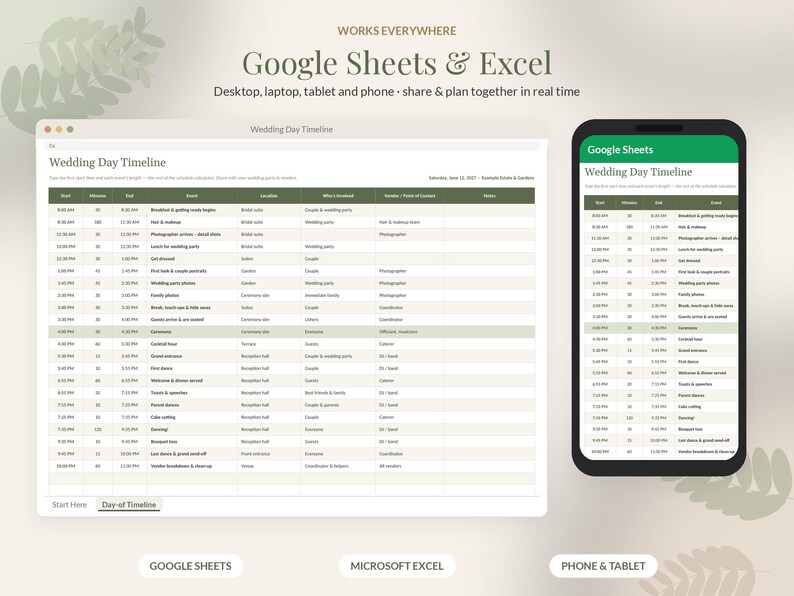The width and height of the screenshot is (794, 596).
Task: Tap 'Vendor breakdown & clean-up' on phone
Action: click(706, 452)
